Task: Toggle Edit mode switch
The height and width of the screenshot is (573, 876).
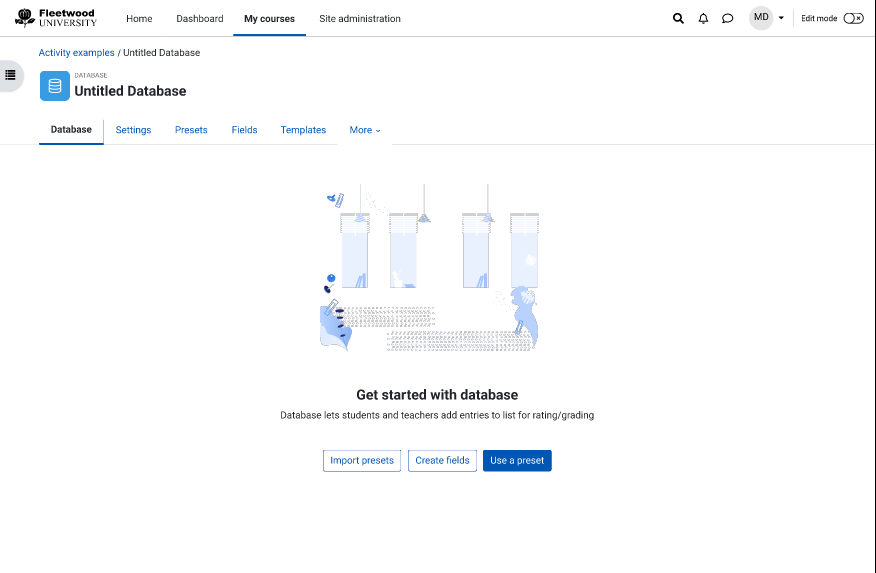Action: click(853, 18)
